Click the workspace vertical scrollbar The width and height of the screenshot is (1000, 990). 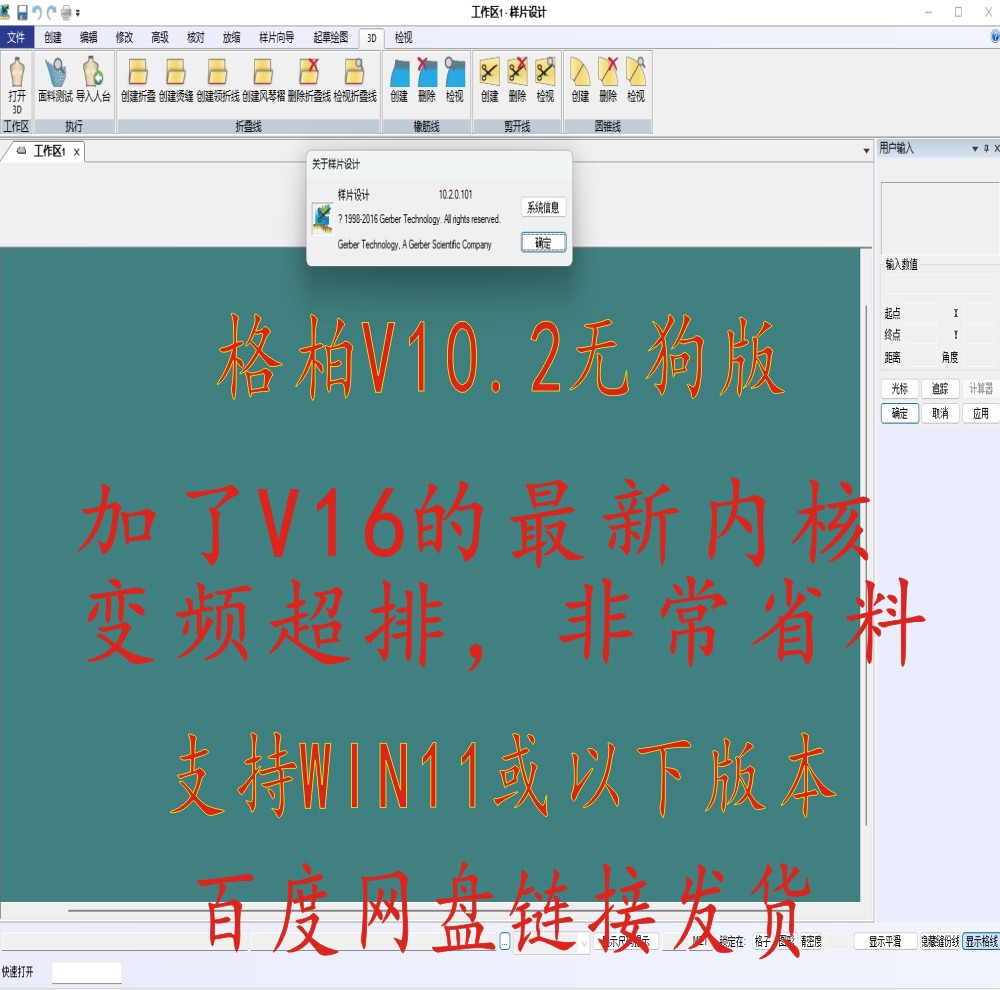tap(866, 565)
